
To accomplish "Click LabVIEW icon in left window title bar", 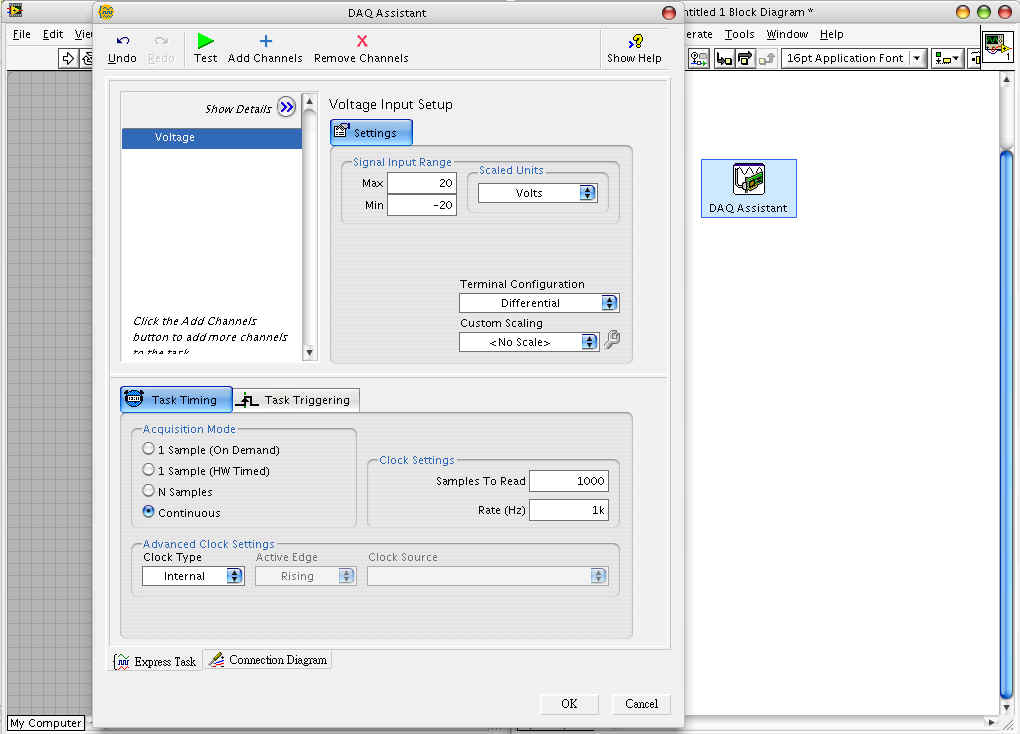I will coord(14,10).
